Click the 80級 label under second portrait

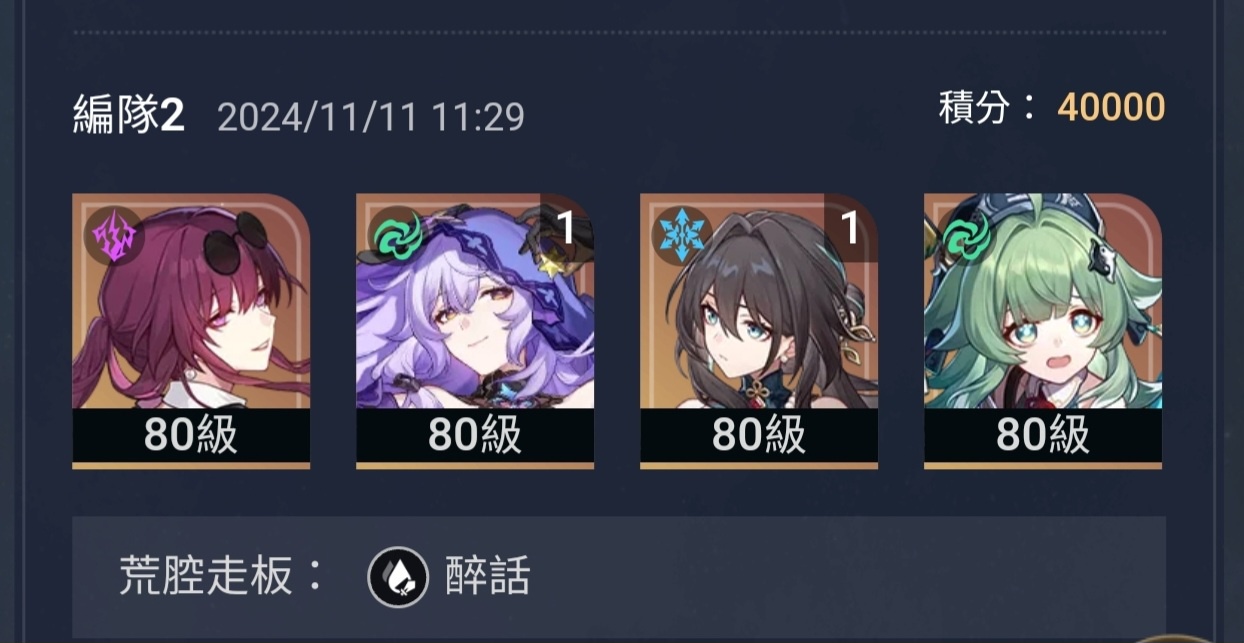tap(475, 435)
